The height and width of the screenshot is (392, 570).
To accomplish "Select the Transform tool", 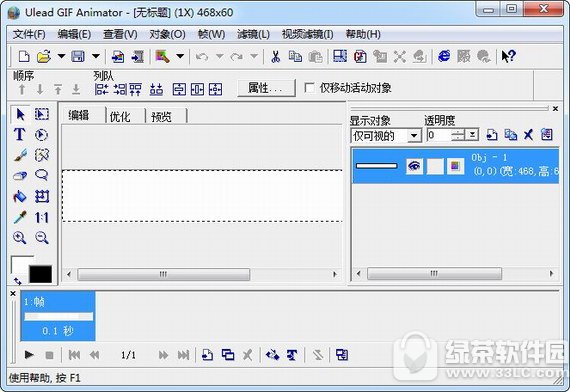I will tap(42, 197).
